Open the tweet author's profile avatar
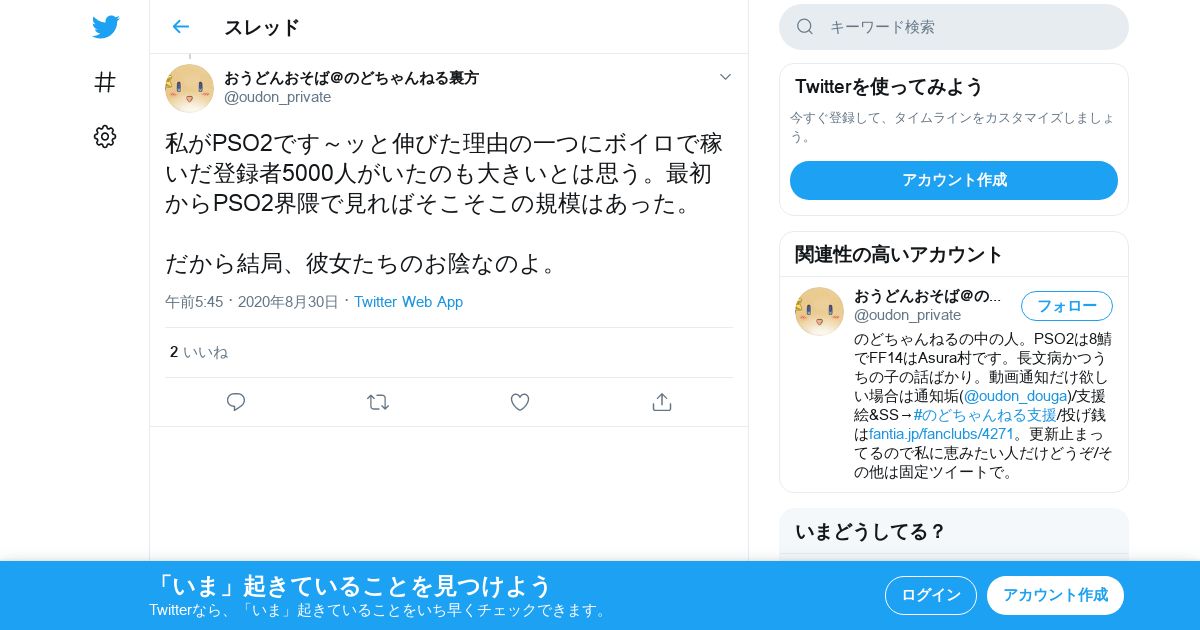The height and width of the screenshot is (630, 1200). [x=189, y=88]
